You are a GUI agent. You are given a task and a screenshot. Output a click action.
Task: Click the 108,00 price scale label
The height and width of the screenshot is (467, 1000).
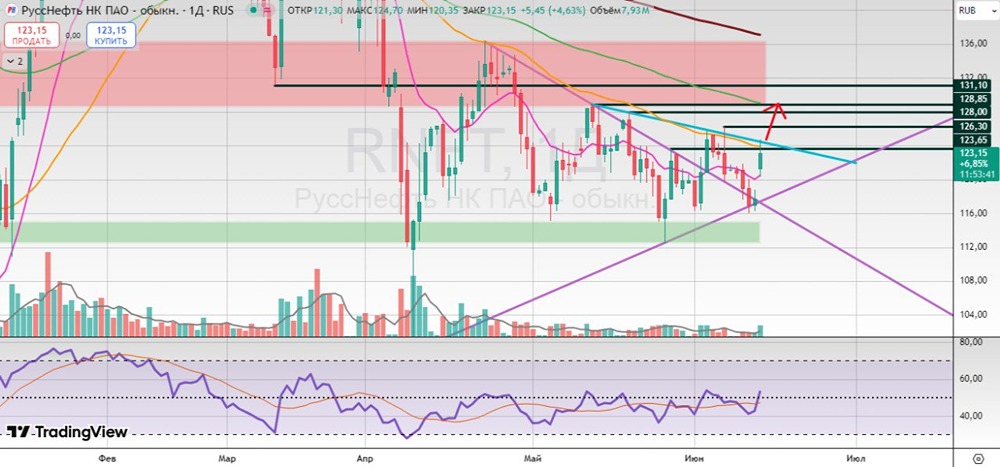(x=972, y=281)
